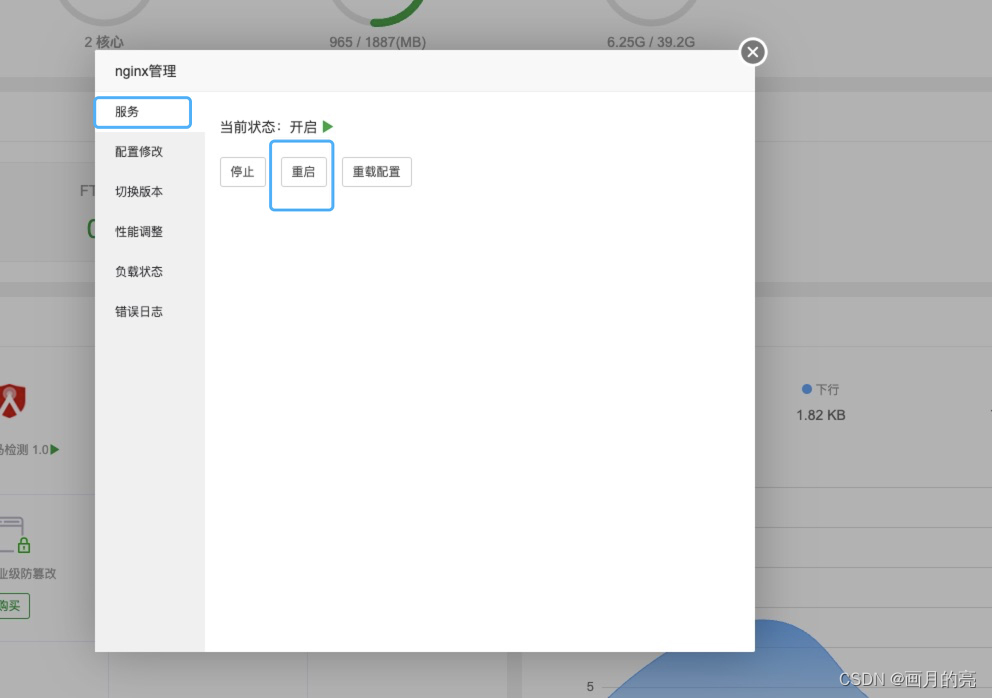
Task: Click the 购买 purchase link
Action: point(14,606)
